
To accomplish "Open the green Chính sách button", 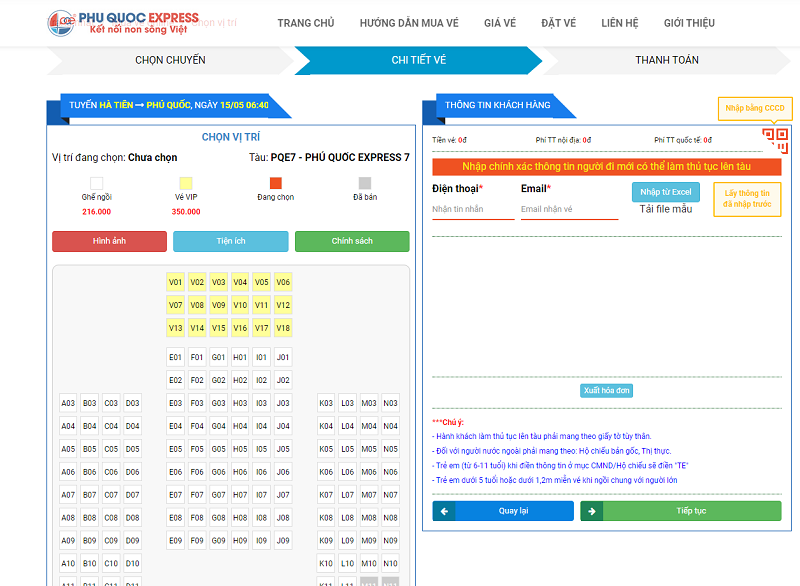I will [352, 241].
